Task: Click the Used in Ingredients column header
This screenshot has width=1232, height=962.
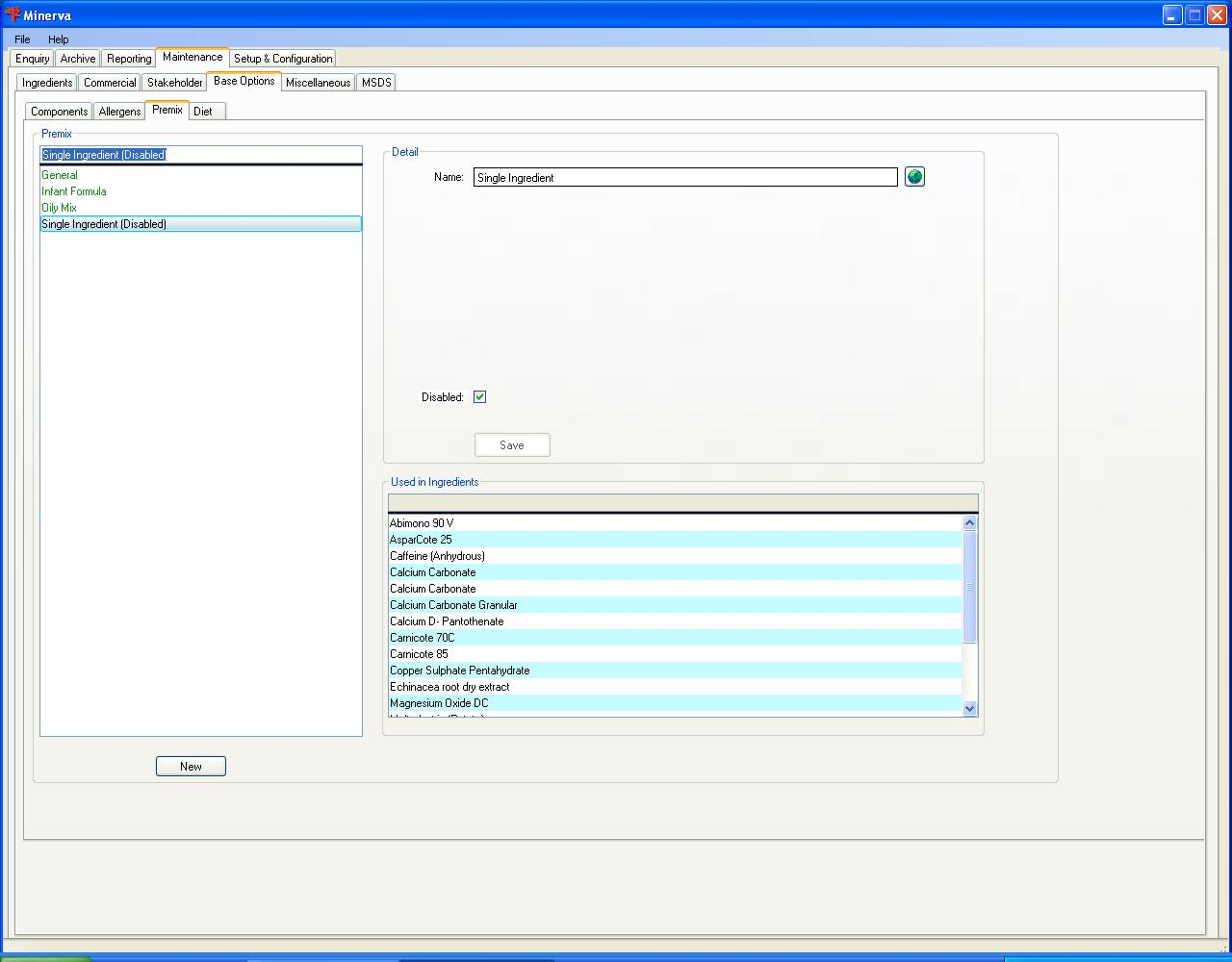Action: pyautogui.click(x=682, y=503)
